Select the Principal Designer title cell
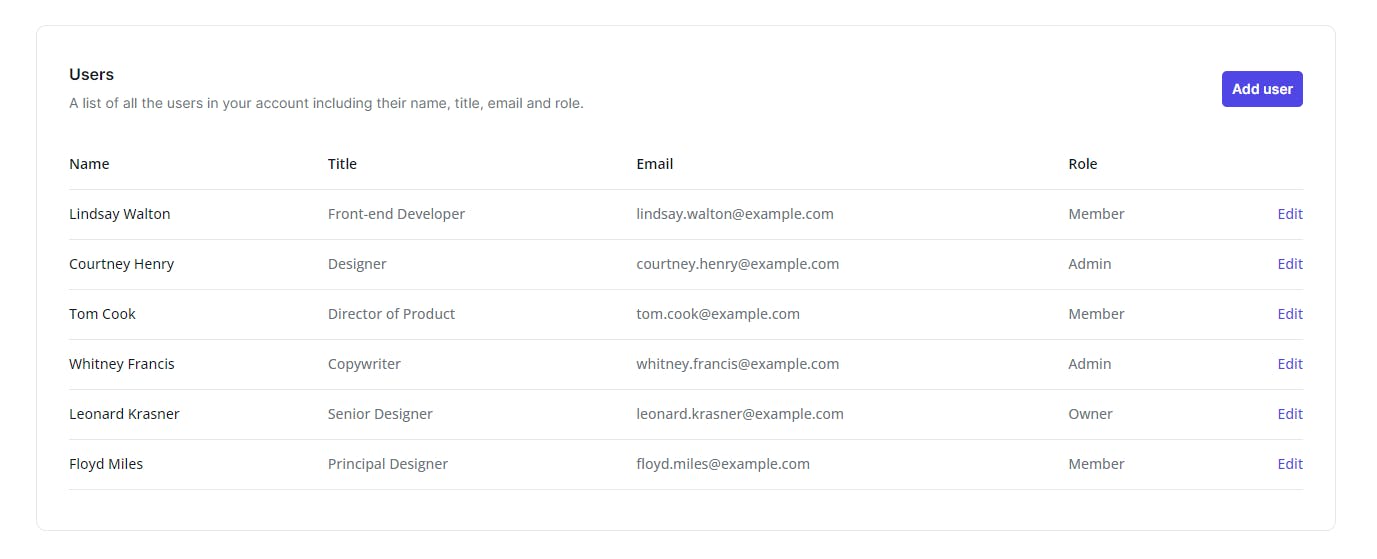 388,464
